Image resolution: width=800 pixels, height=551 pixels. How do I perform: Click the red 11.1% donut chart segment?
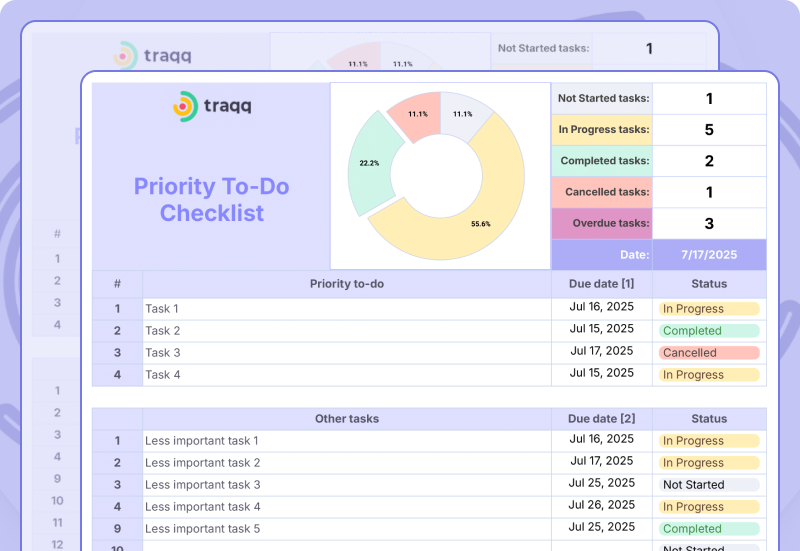point(419,115)
